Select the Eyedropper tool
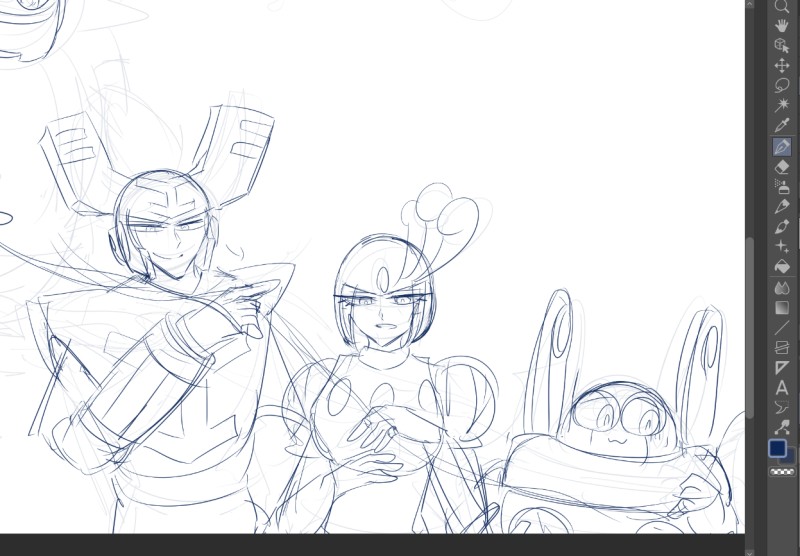The width and height of the screenshot is (800, 556). pos(782,125)
